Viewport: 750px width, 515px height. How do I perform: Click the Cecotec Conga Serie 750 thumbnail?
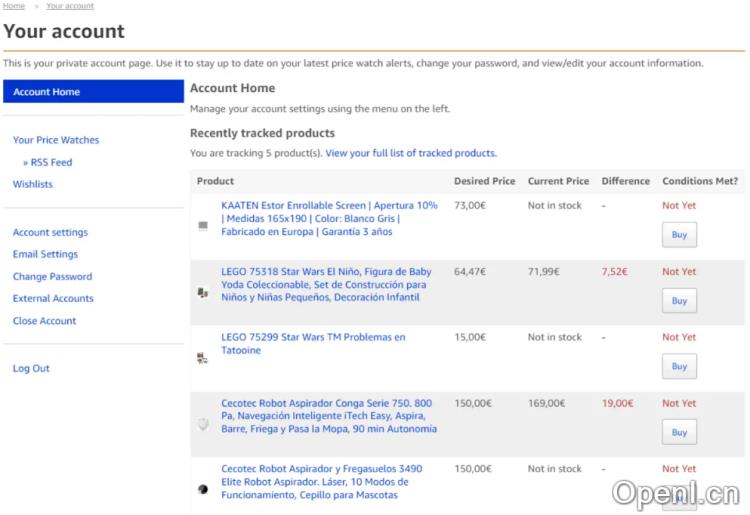point(203,424)
